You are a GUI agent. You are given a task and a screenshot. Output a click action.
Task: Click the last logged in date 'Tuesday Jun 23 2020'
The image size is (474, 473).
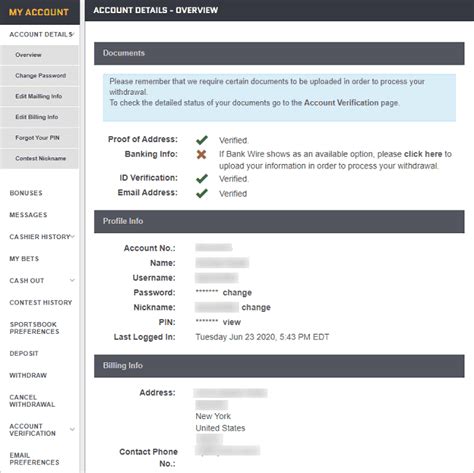click(235, 337)
